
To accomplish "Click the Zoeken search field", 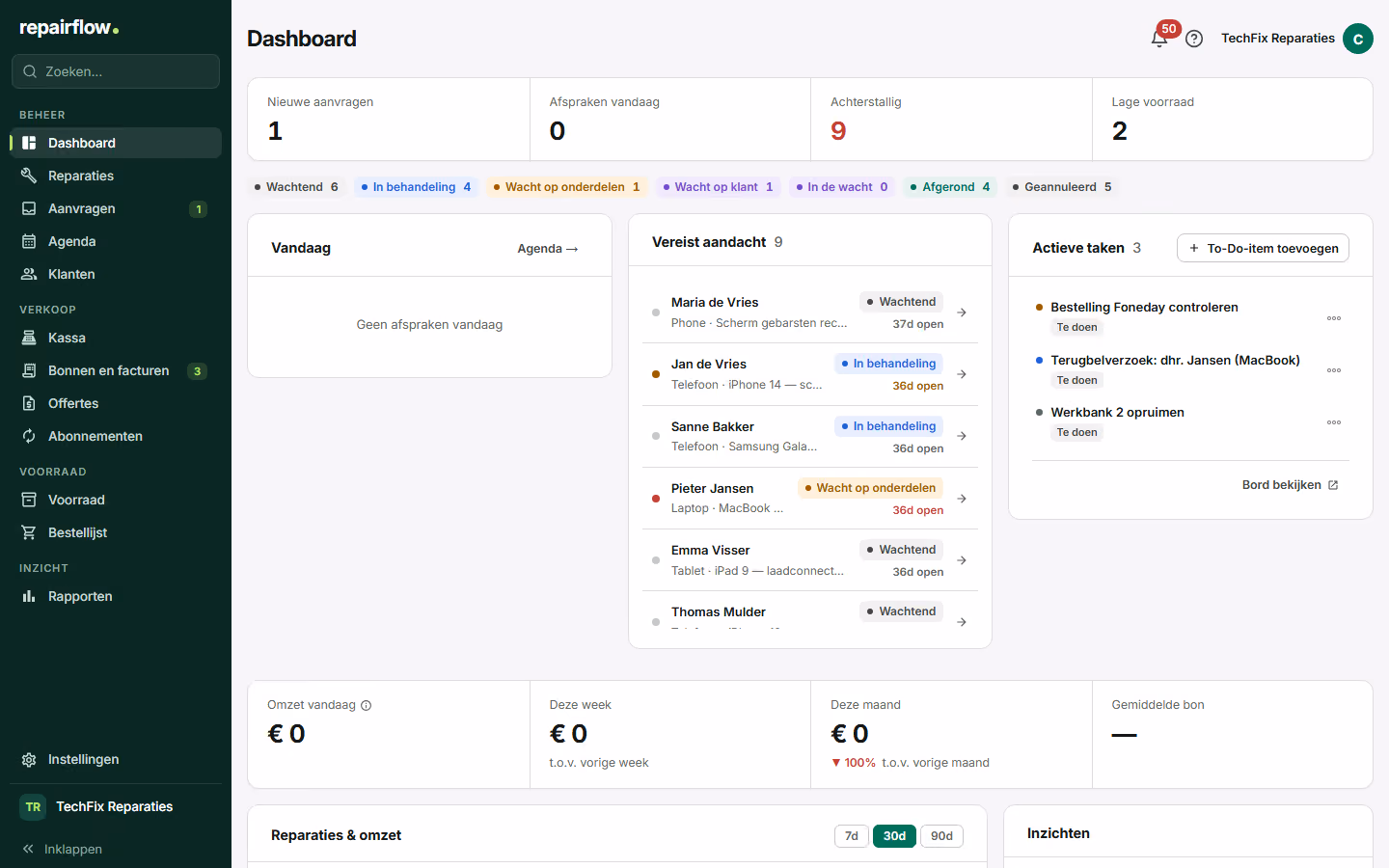I will [x=116, y=71].
